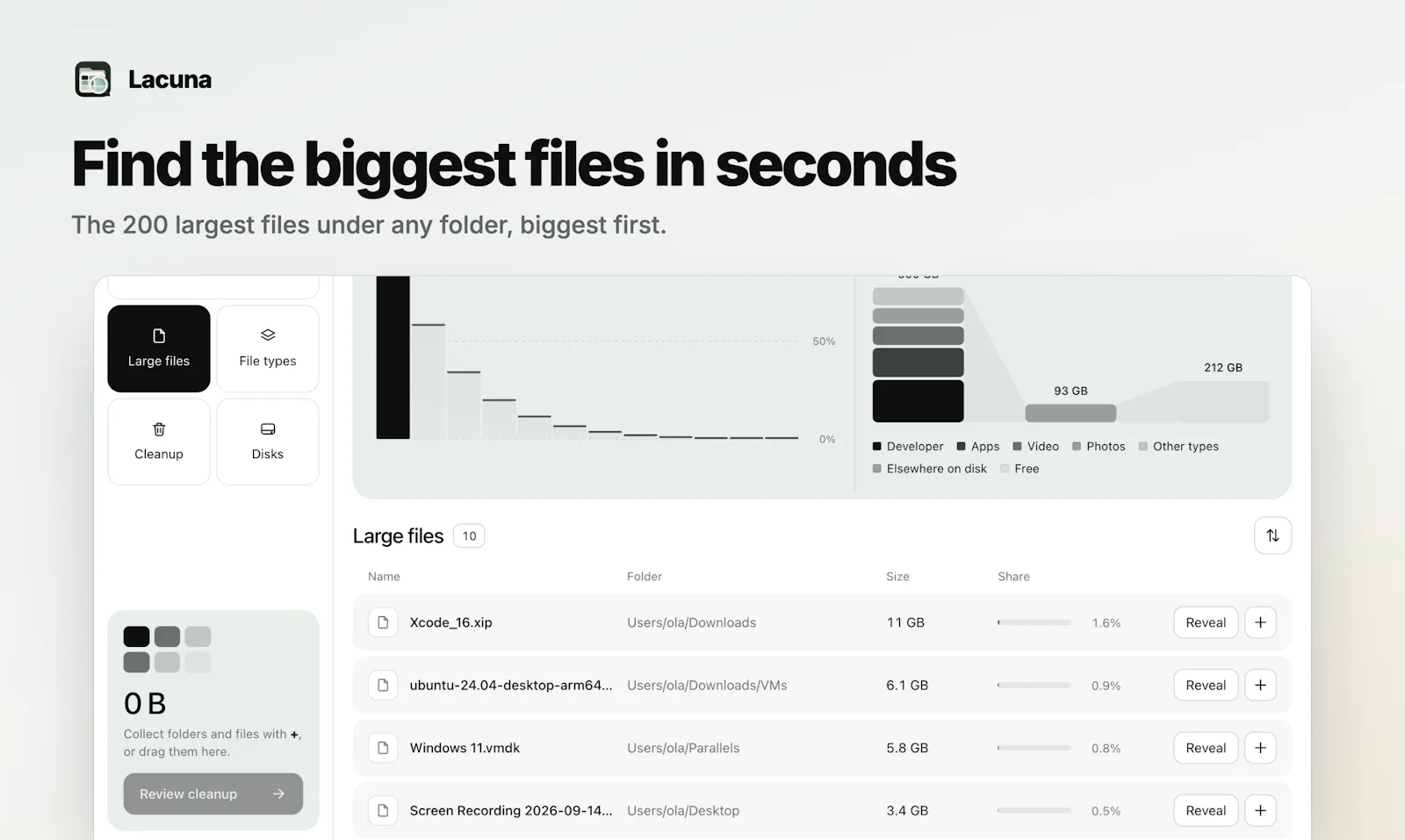Go to the Disks tab

pyautogui.click(x=268, y=442)
